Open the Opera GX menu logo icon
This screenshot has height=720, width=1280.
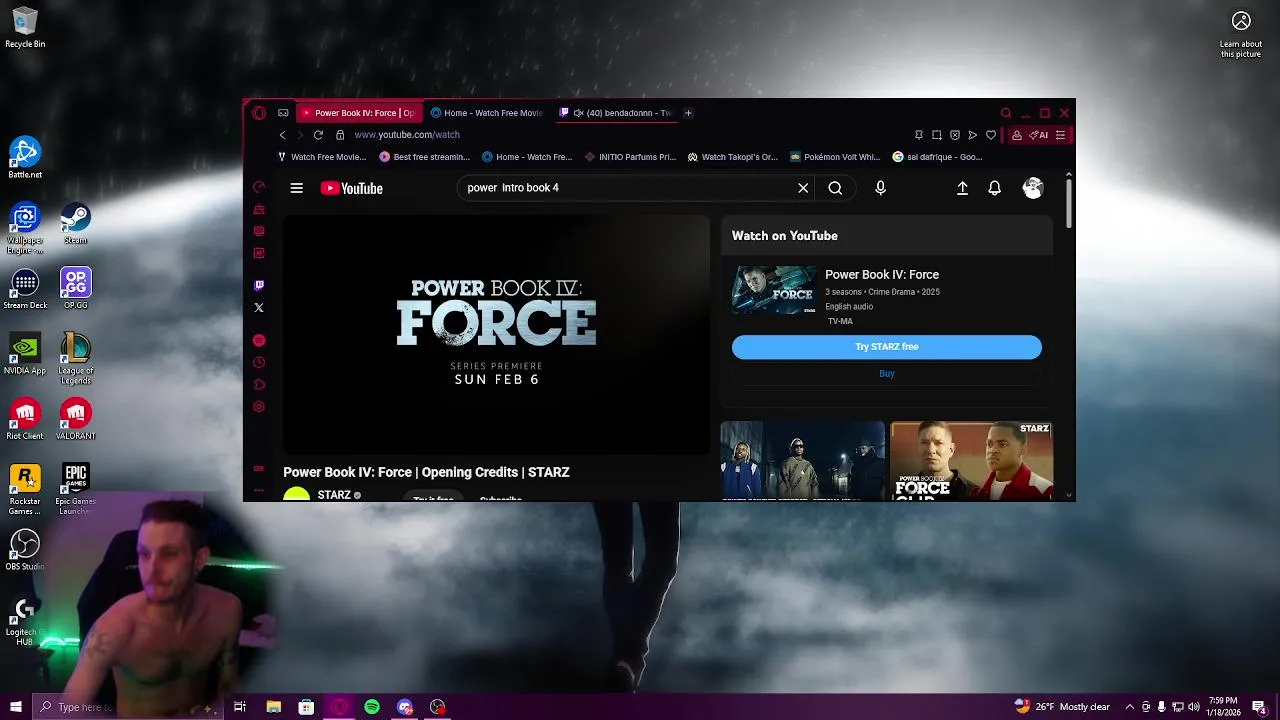point(259,113)
